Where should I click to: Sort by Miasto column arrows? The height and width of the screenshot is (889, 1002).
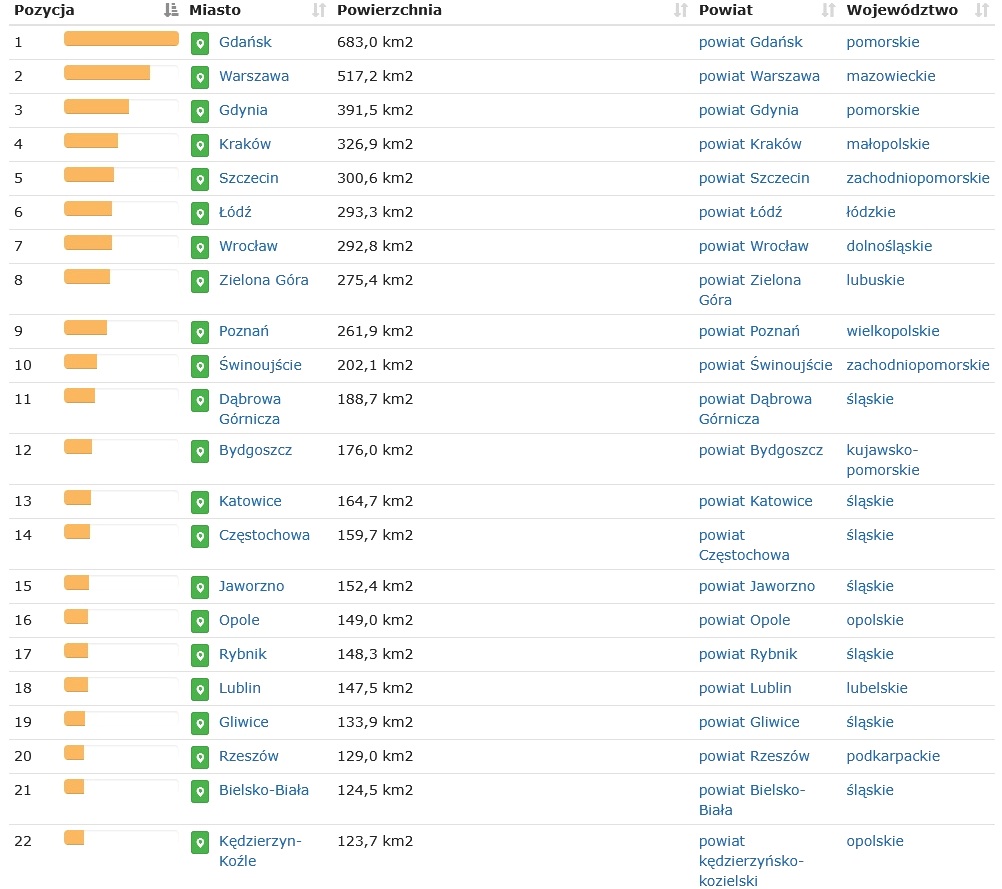[x=319, y=11]
